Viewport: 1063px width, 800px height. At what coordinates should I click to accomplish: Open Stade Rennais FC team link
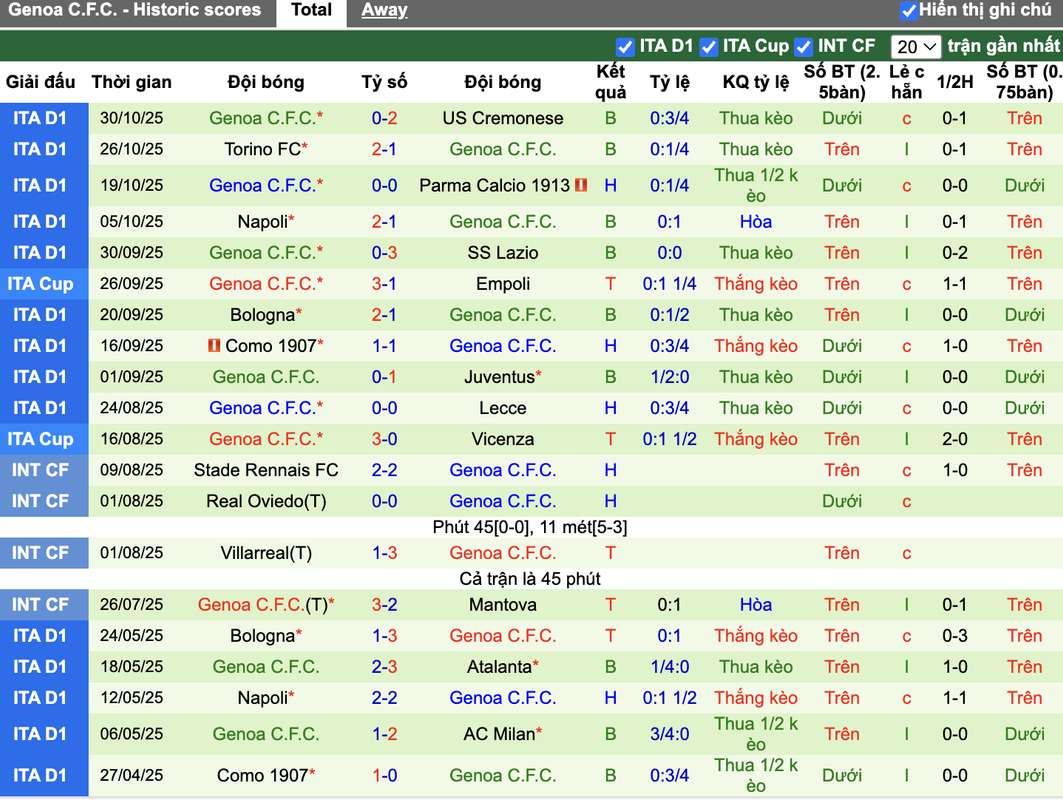point(266,471)
